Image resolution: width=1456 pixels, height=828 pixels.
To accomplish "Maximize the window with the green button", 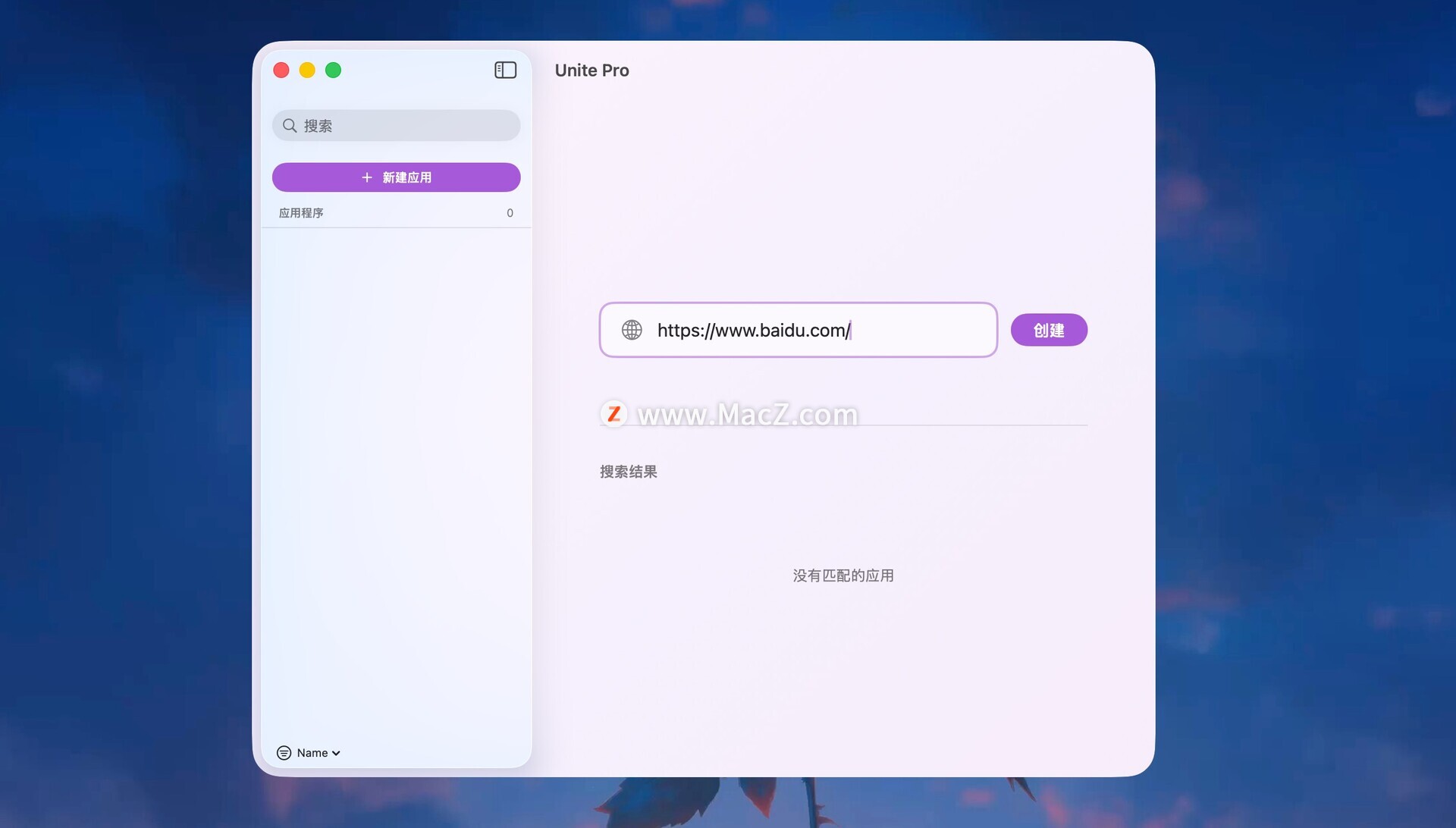I will (333, 70).
